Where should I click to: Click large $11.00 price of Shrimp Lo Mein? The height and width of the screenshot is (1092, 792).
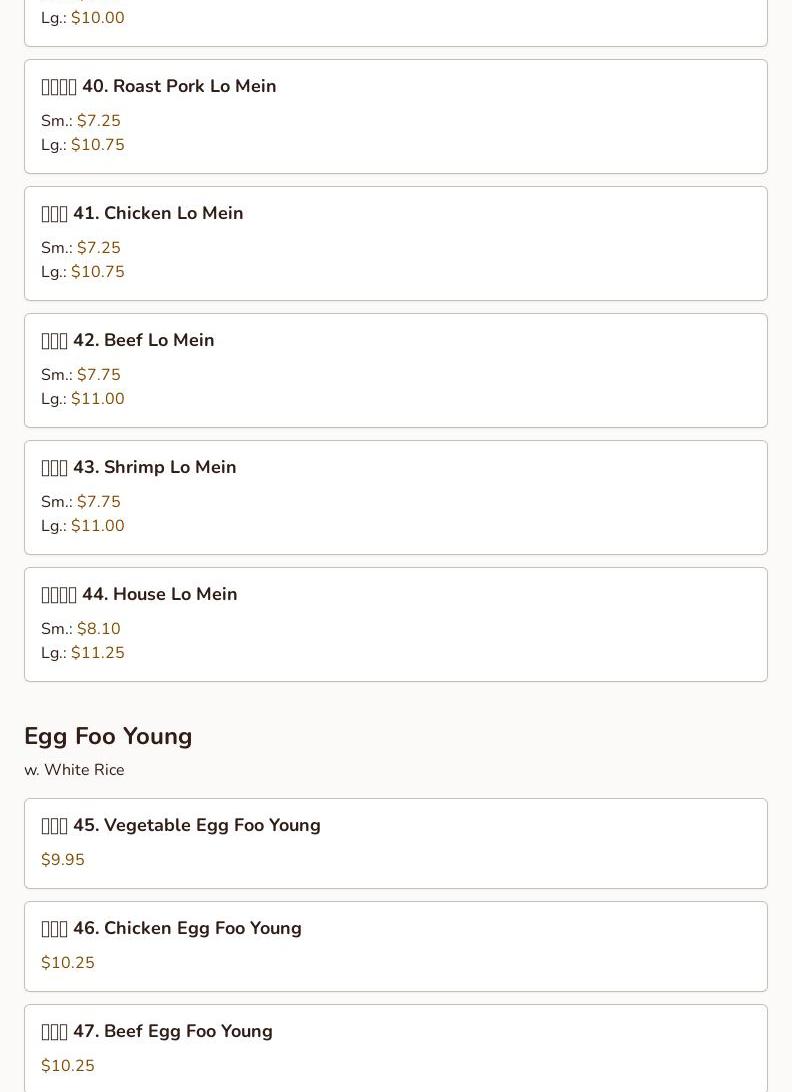click(97, 526)
